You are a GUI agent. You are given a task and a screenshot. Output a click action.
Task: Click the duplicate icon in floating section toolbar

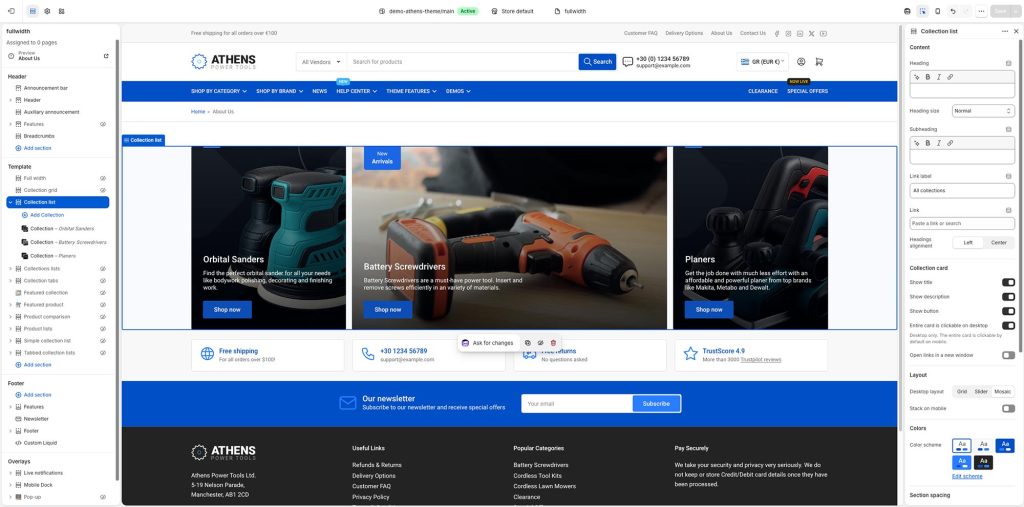(x=528, y=343)
